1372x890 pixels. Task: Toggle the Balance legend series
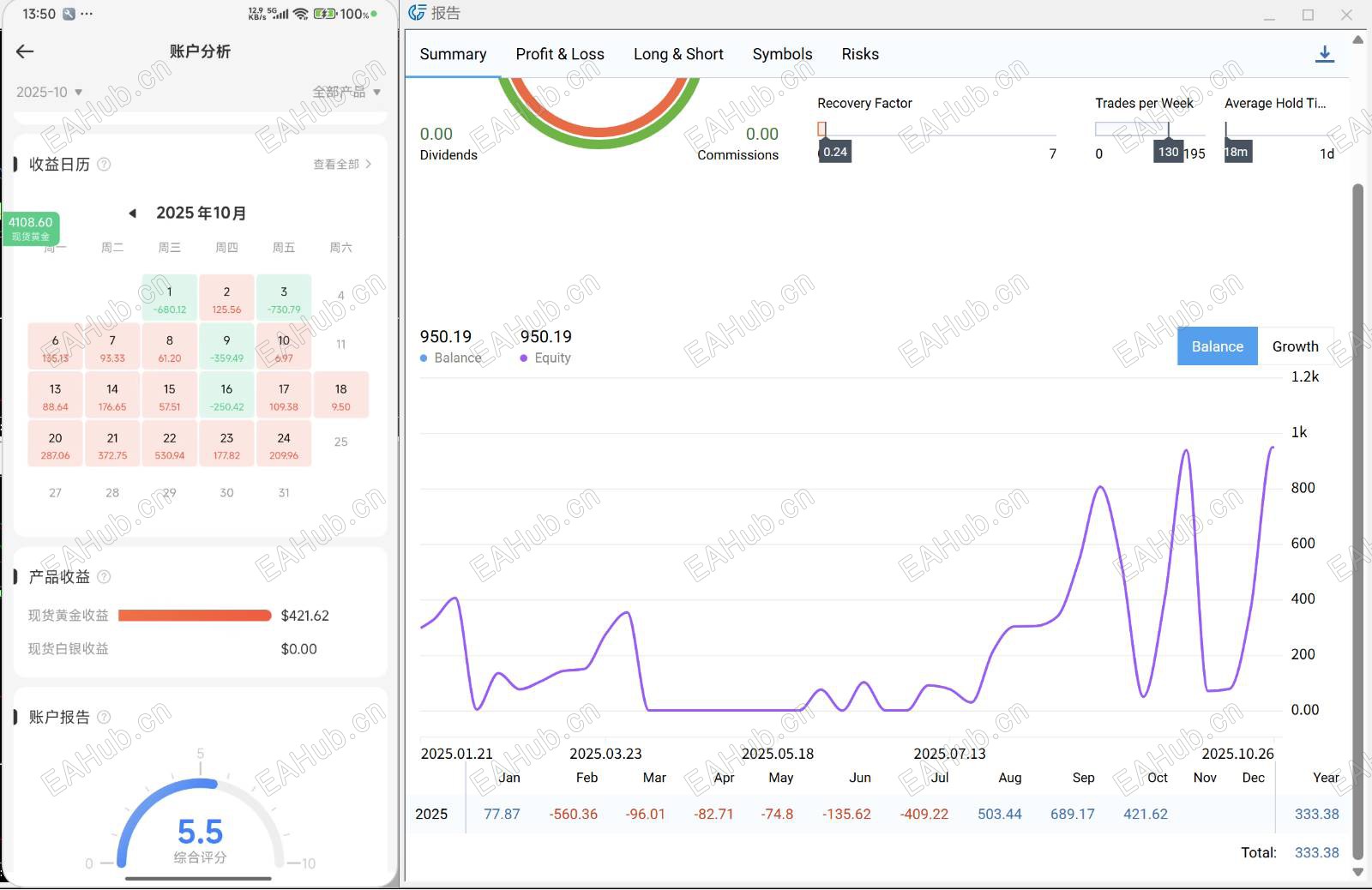[x=451, y=358]
